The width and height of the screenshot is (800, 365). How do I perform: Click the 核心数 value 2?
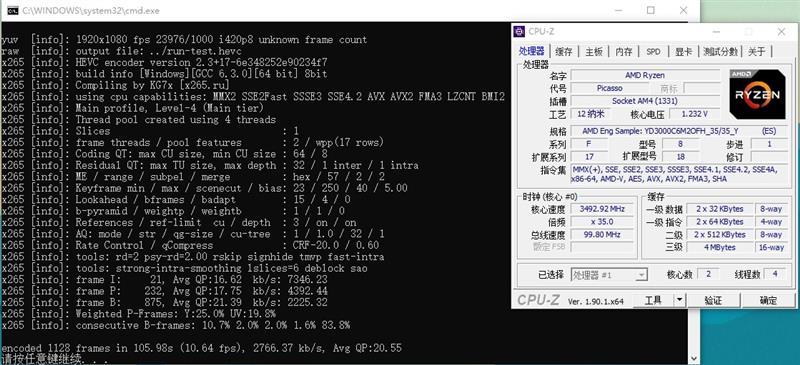click(x=708, y=275)
